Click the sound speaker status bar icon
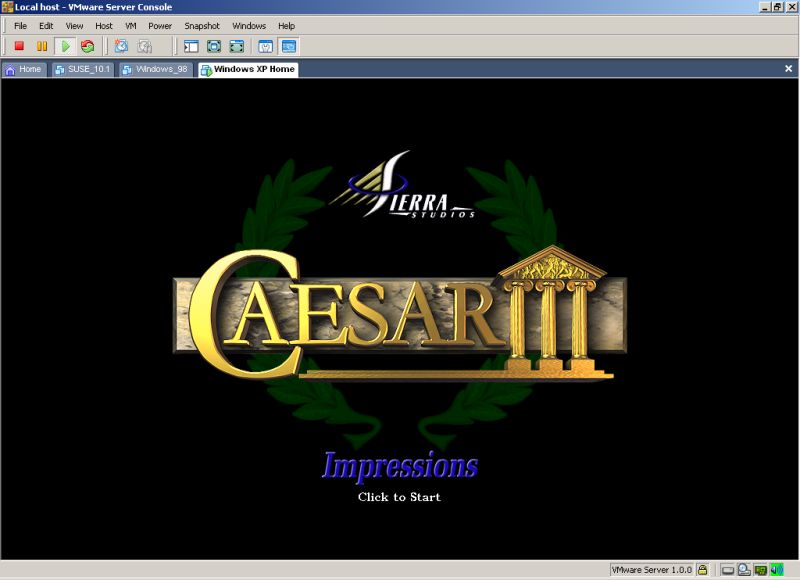The height and width of the screenshot is (580, 800). [x=776, y=570]
